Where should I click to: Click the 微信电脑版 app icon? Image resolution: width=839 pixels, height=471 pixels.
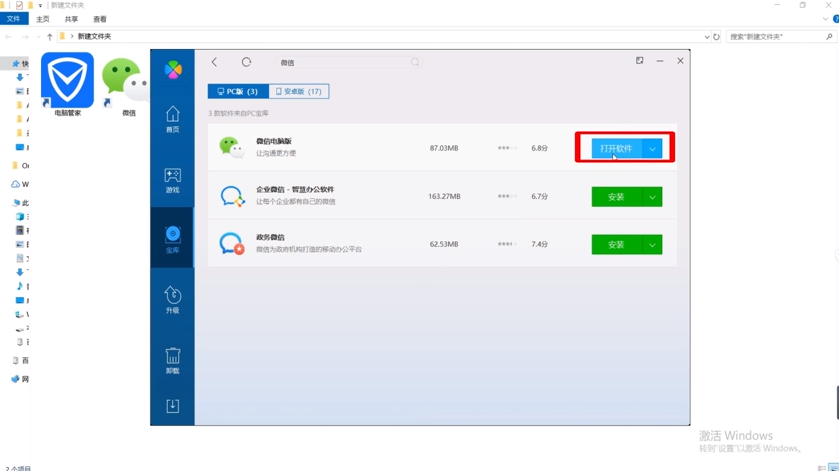[x=232, y=147]
